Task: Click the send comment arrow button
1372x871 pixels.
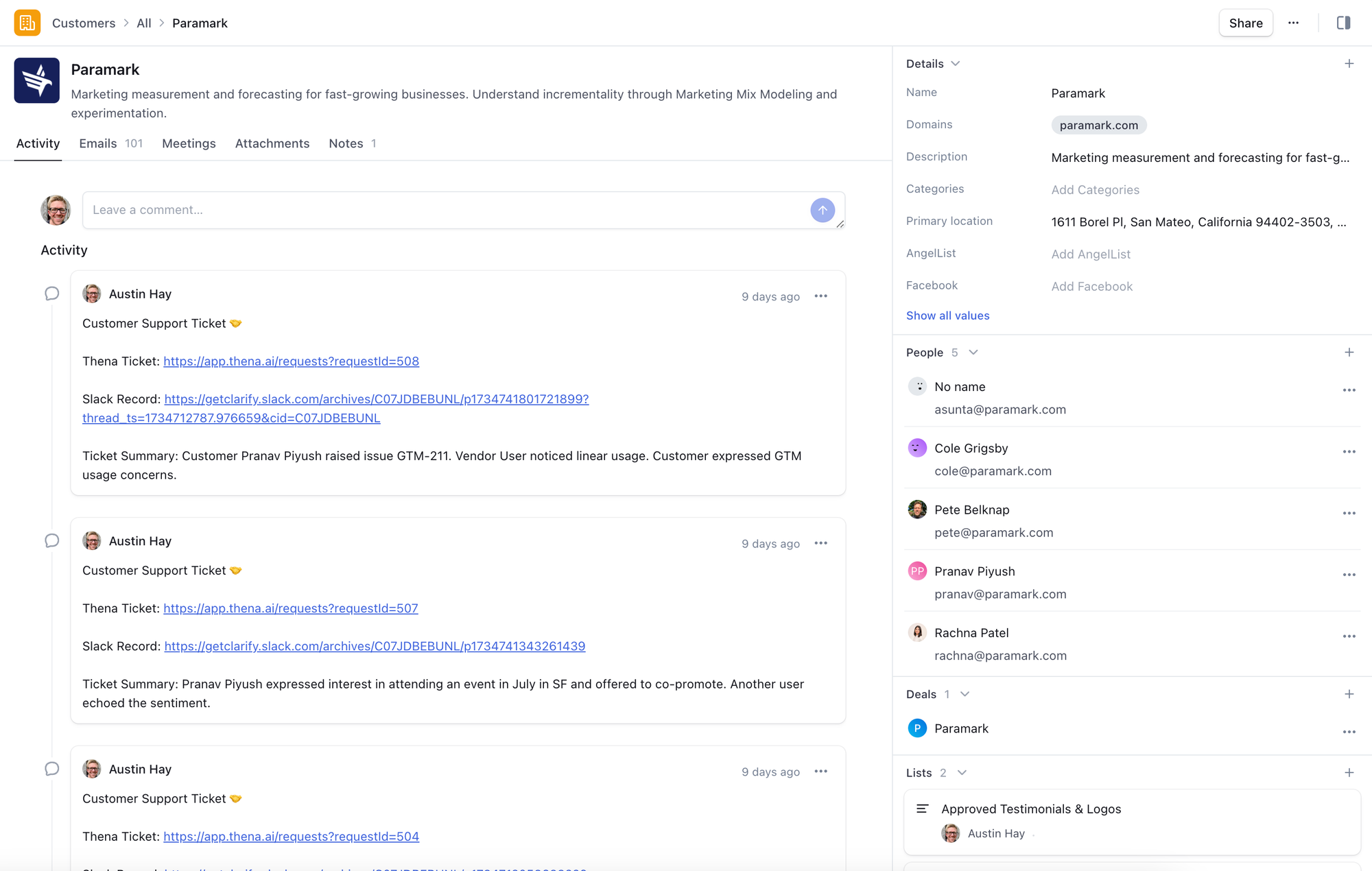Action: click(x=822, y=210)
